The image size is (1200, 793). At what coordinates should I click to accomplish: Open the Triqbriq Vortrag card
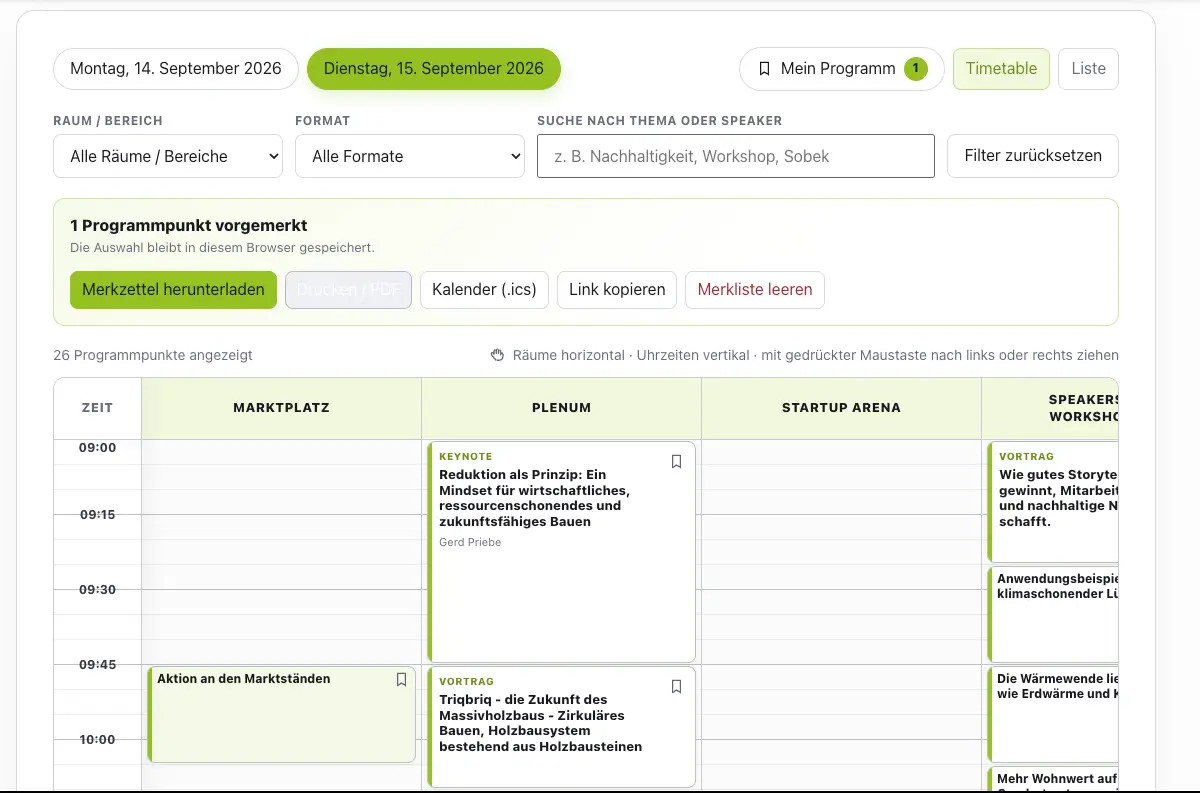(x=561, y=727)
